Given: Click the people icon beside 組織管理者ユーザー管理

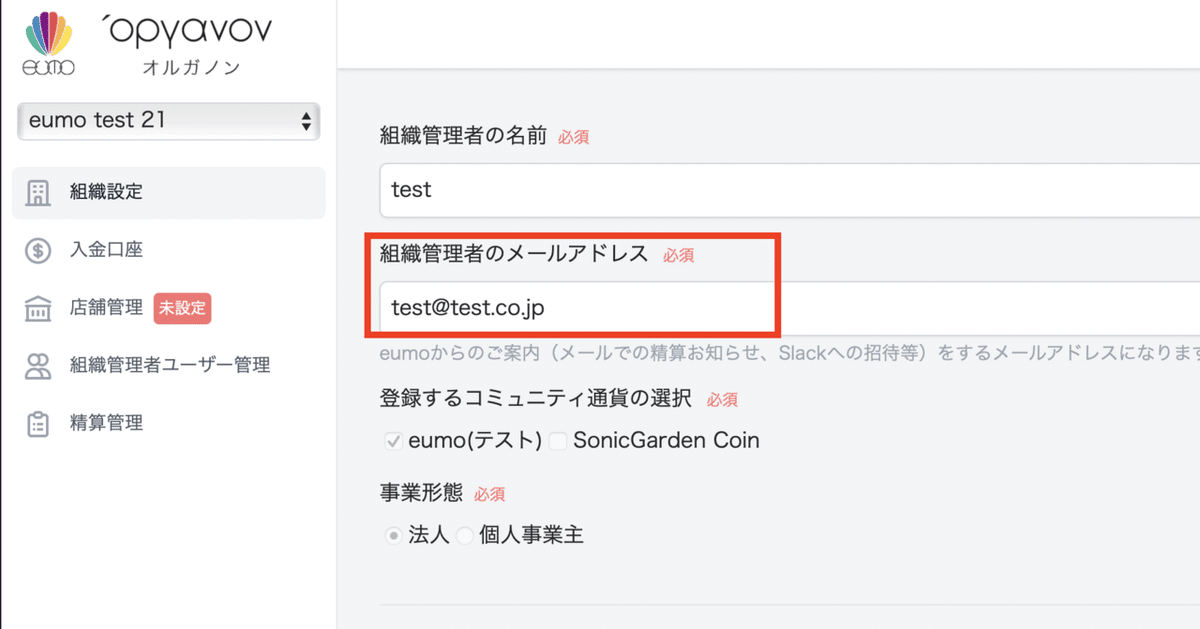Looking at the screenshot, I should tap(38, 366).
